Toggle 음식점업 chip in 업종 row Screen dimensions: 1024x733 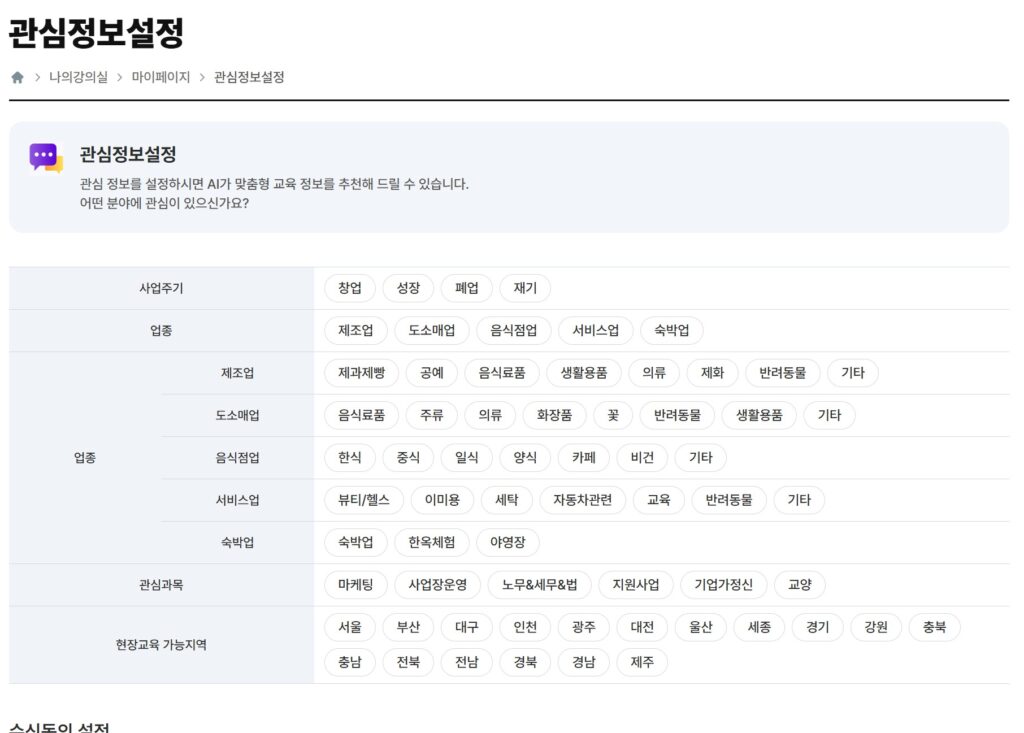[x=514, y=331]
